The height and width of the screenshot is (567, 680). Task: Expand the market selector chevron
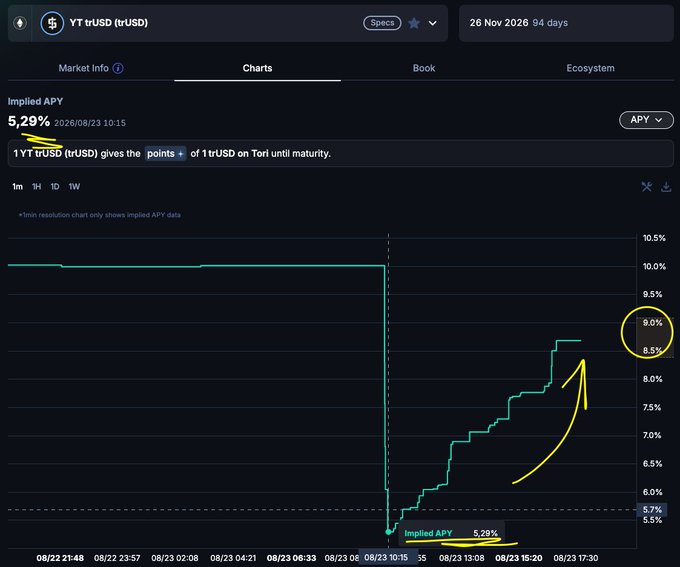[433, 23]
